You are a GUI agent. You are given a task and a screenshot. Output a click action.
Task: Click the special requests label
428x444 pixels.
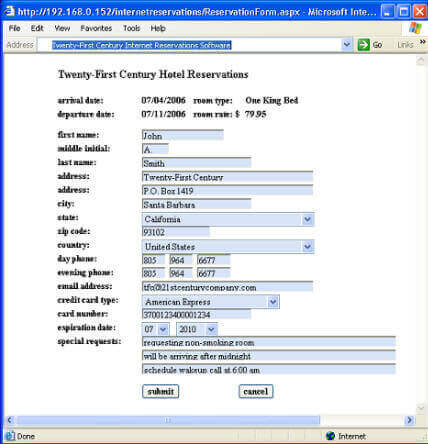point(89,341)
